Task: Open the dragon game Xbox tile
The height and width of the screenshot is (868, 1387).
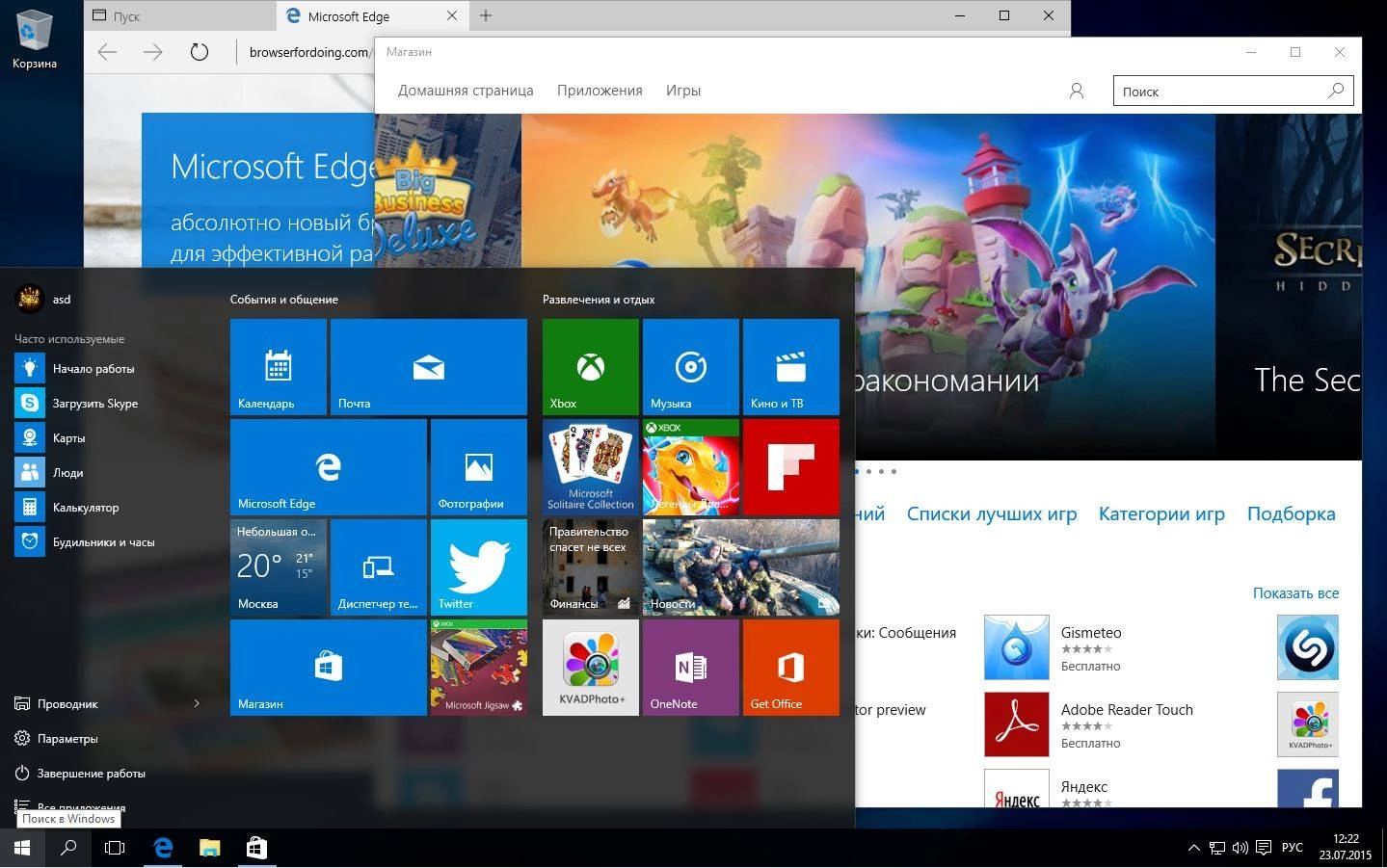Action: click(x=691, y=467)
